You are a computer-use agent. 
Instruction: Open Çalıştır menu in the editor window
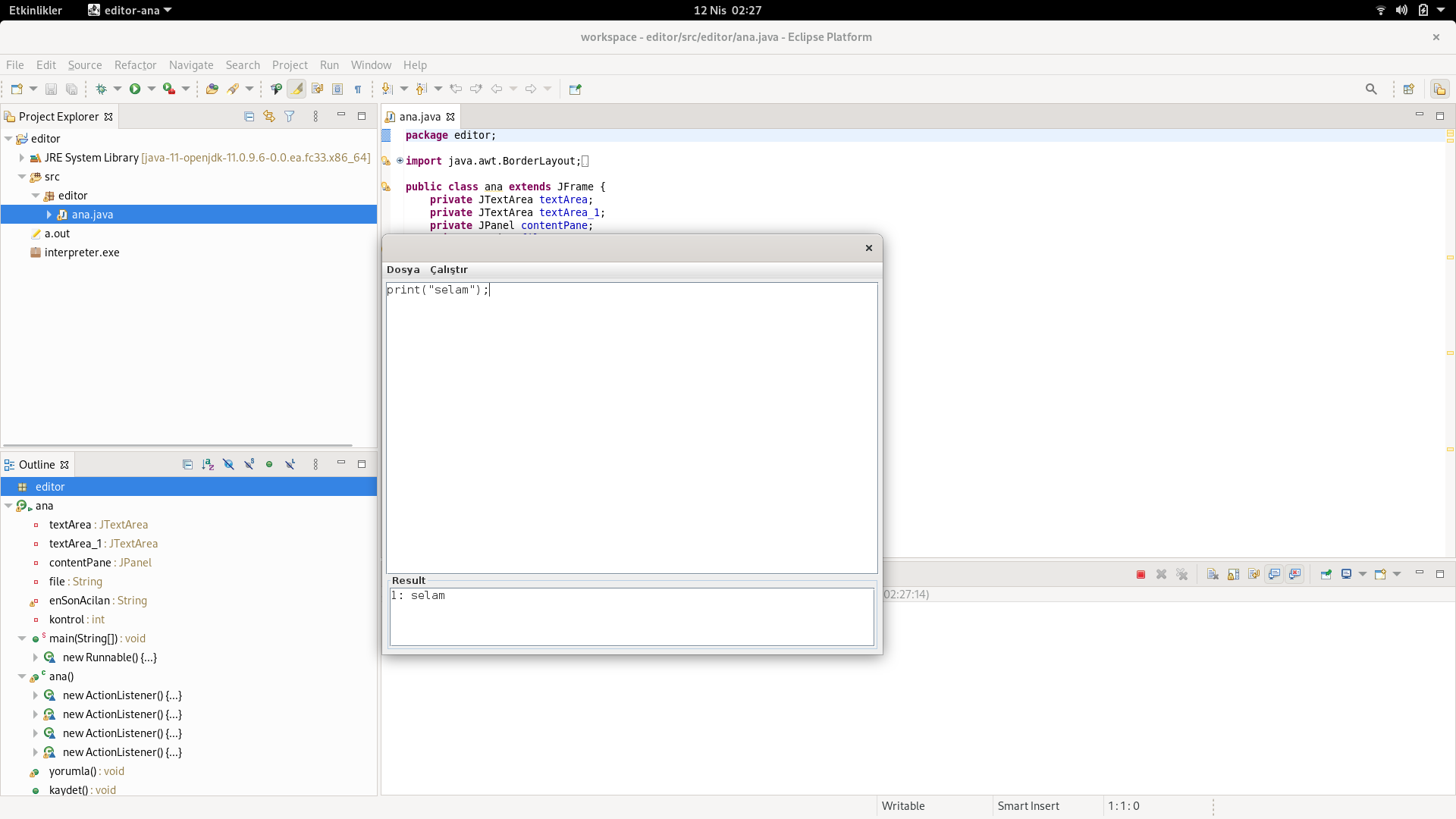(x=449, y=270)
